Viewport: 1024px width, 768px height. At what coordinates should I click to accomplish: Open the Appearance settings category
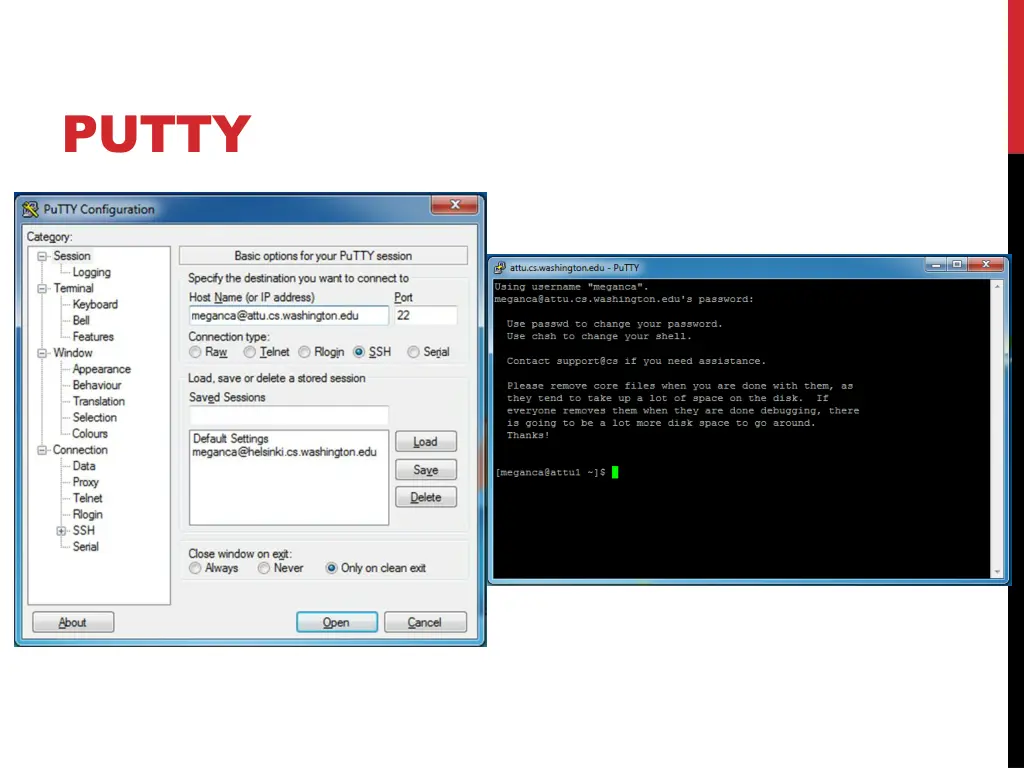[101, 369]
